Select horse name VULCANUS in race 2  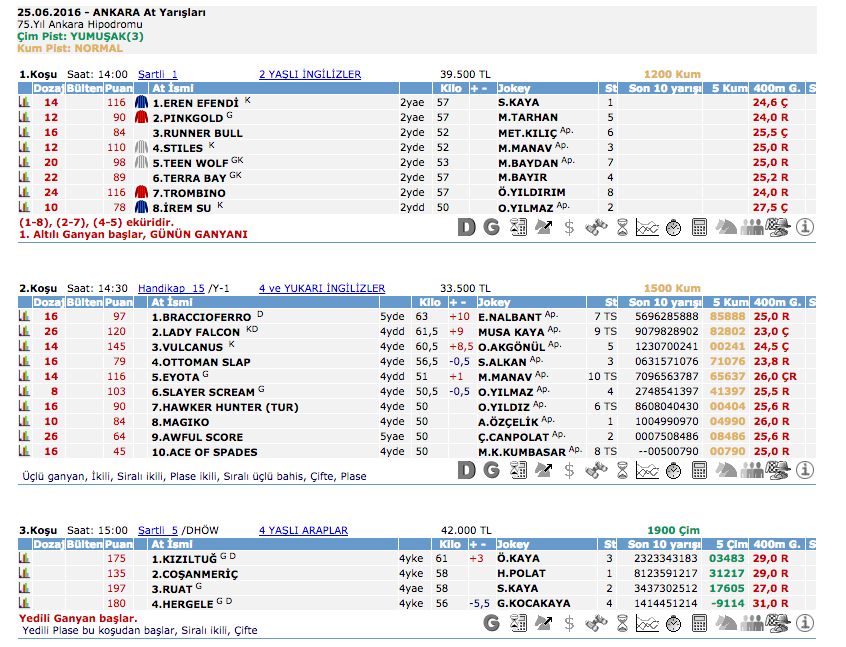tap(189, 346)
